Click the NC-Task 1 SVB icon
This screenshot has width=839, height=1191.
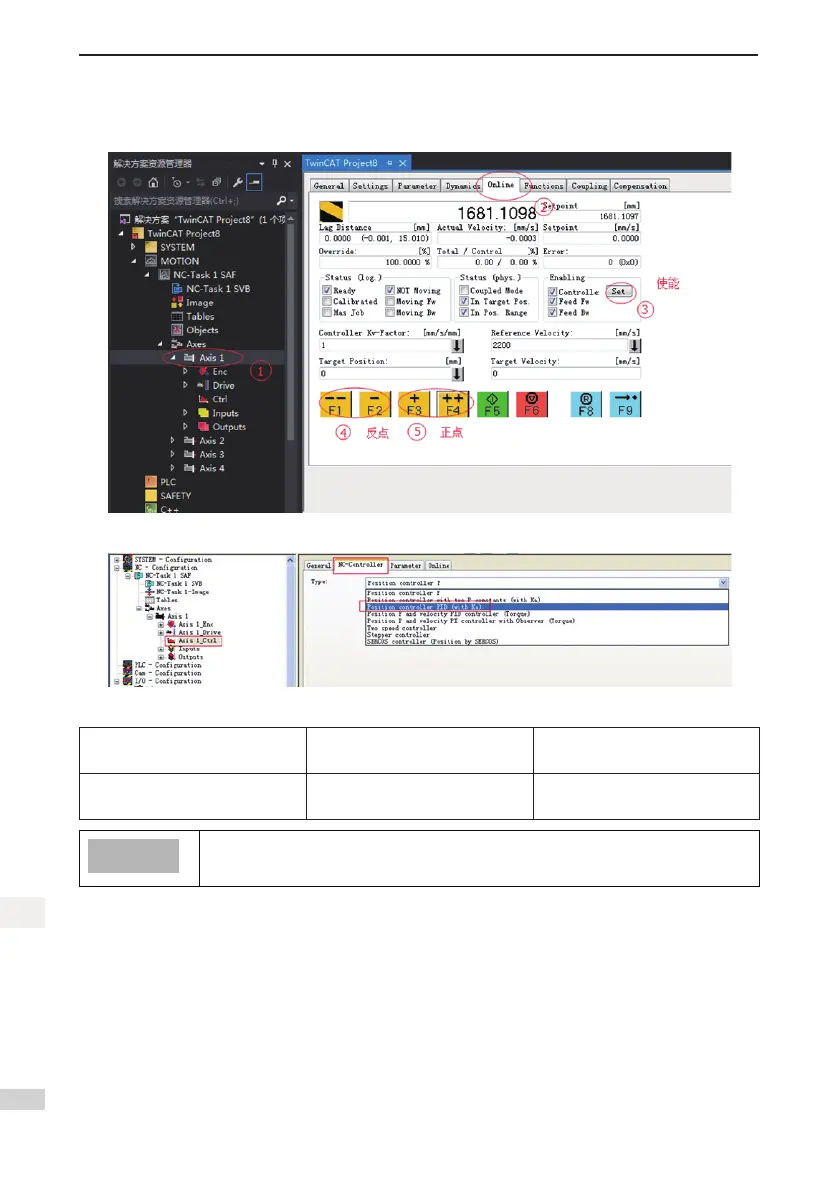(x=177, y=289)
